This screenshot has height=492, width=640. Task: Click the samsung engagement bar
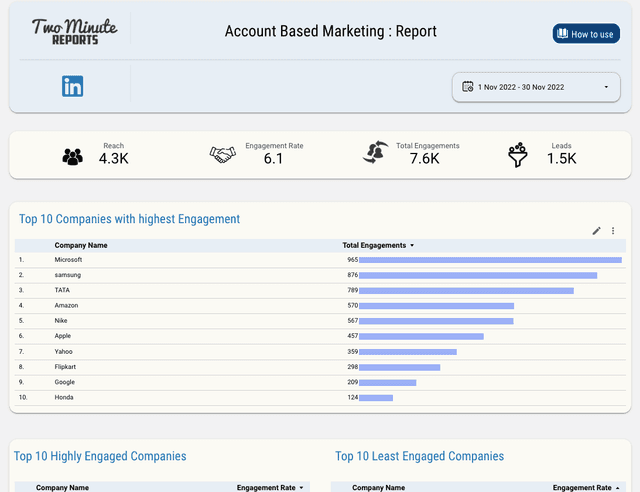tap(478, 276)
